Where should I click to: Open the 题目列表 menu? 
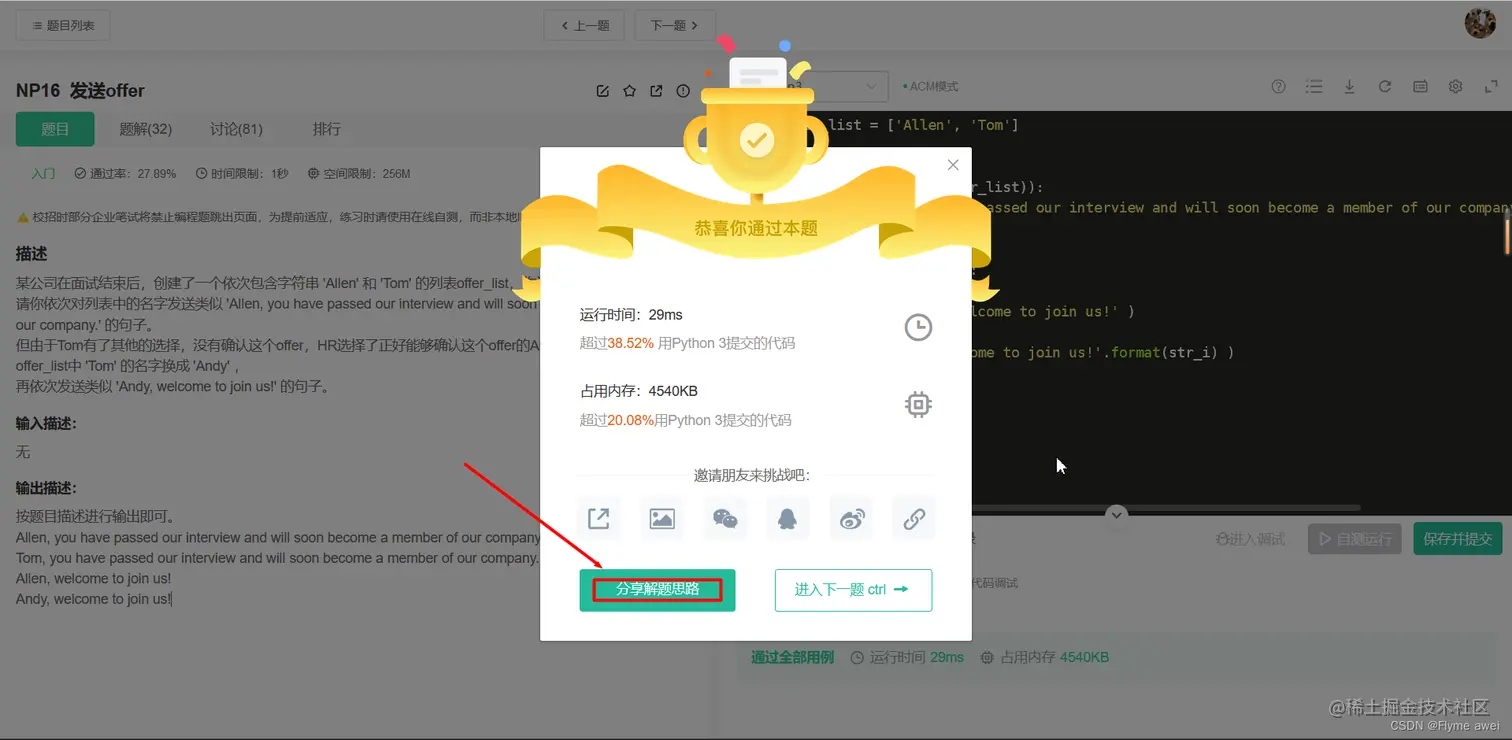62,24
